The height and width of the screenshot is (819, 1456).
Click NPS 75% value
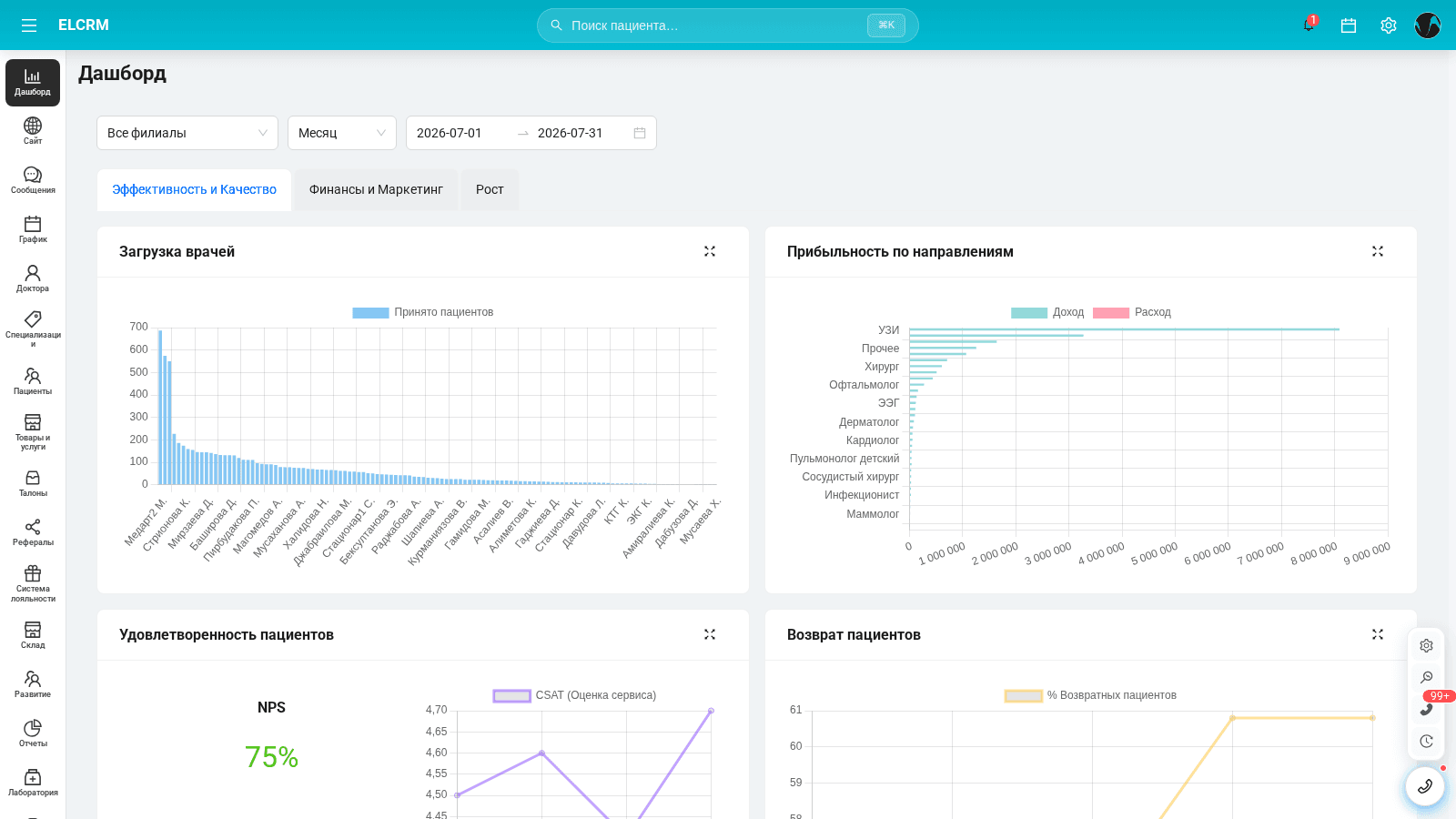click(271, 756)
